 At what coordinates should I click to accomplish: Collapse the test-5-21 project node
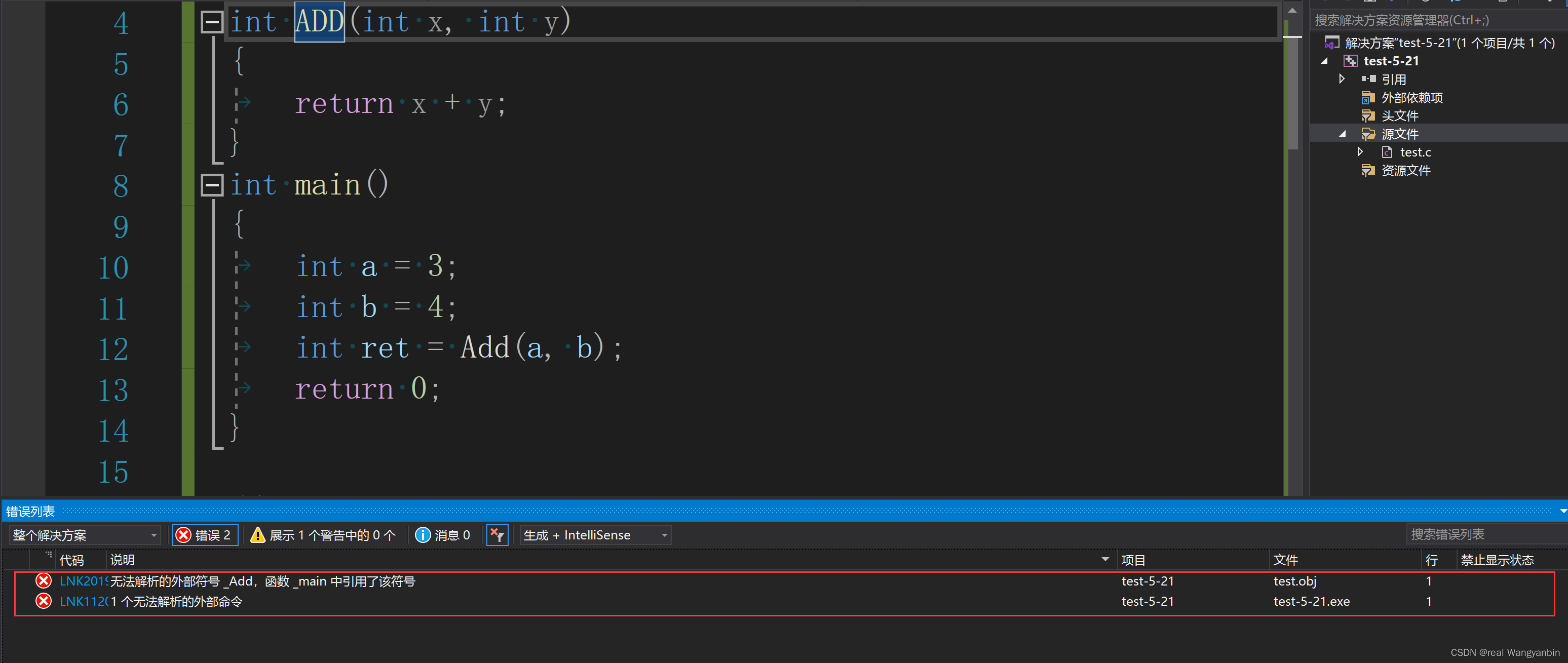(1324, 61)
